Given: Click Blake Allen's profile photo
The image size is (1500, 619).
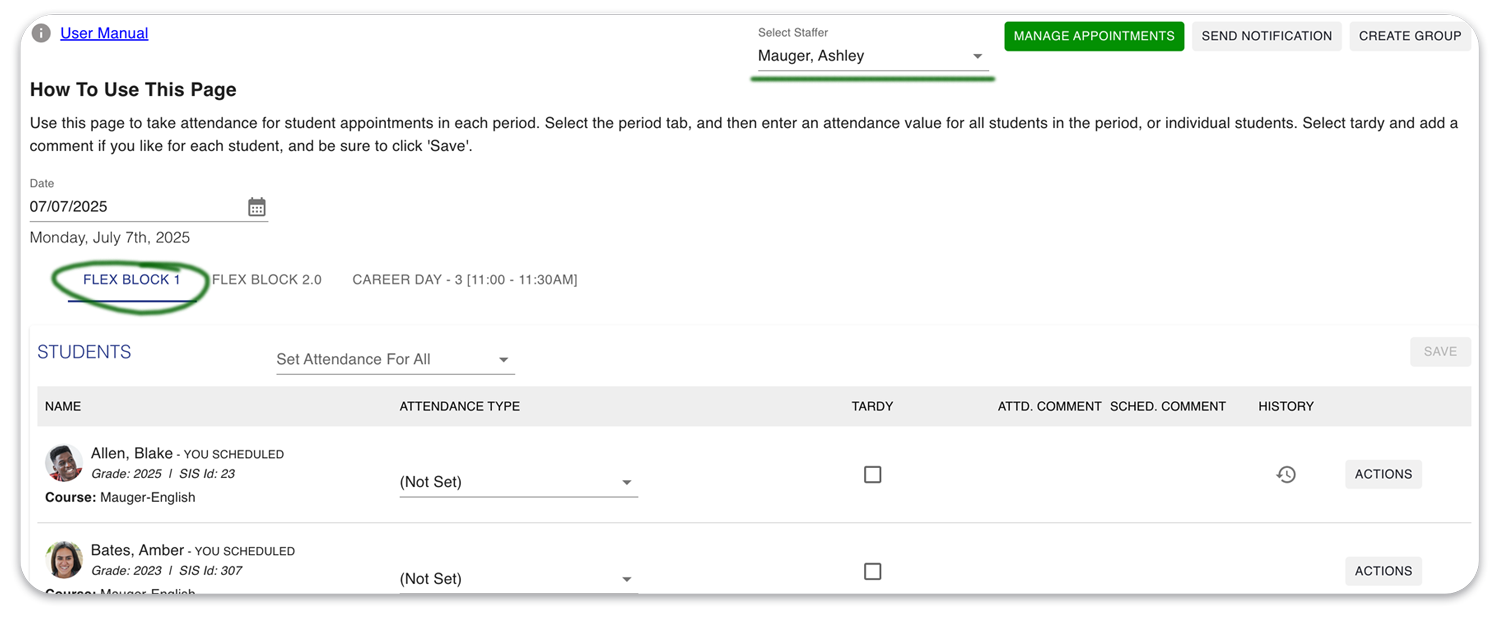Looking at the screenshot, I should point(64,463).
